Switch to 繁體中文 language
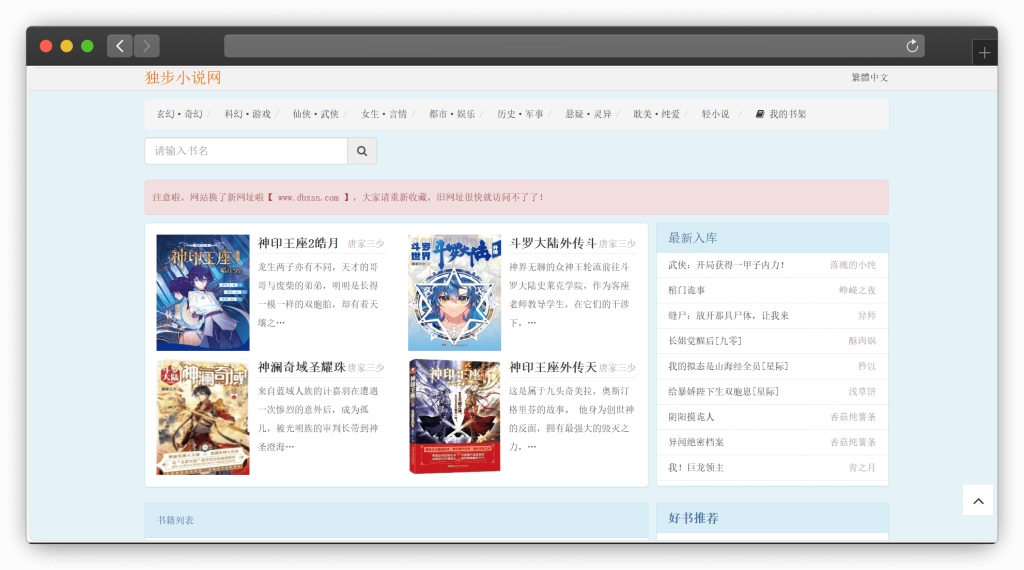 [x=869, y=77]
